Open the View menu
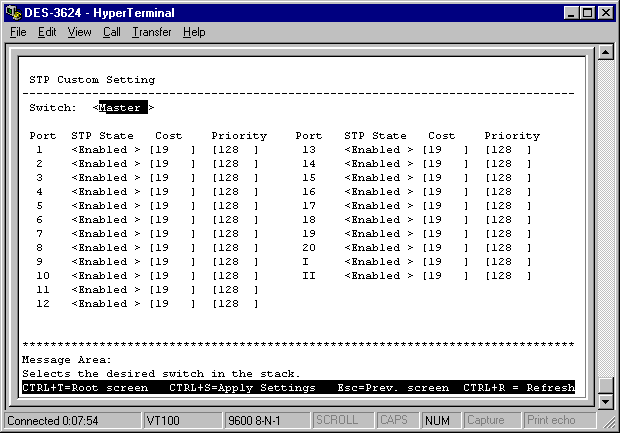 [79, 32]
